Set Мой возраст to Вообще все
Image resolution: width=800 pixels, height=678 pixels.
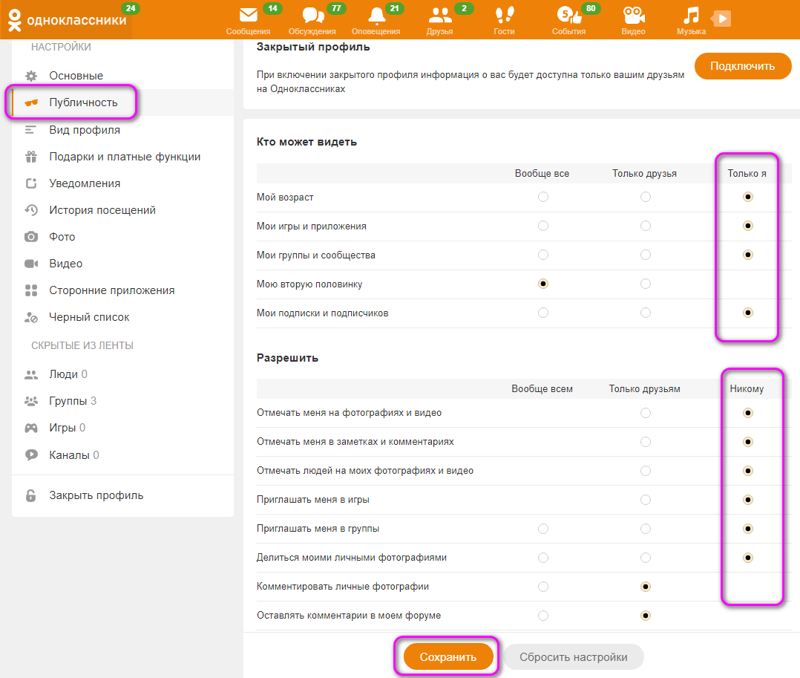543,197
